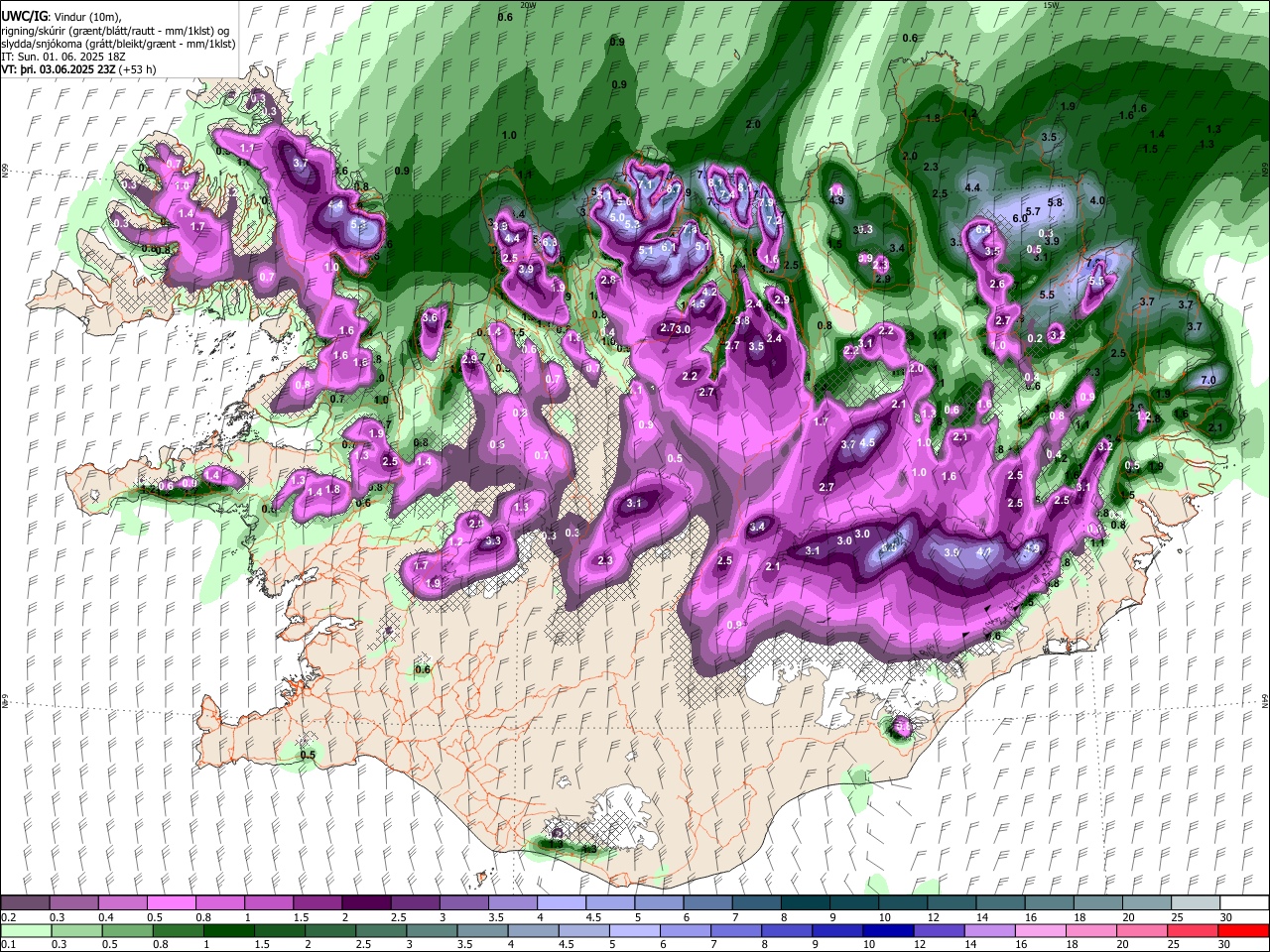This screenshot has height=952, width=1270.
Task: Click the '64N' latitude label on right edge
Action: [1265, 700]
